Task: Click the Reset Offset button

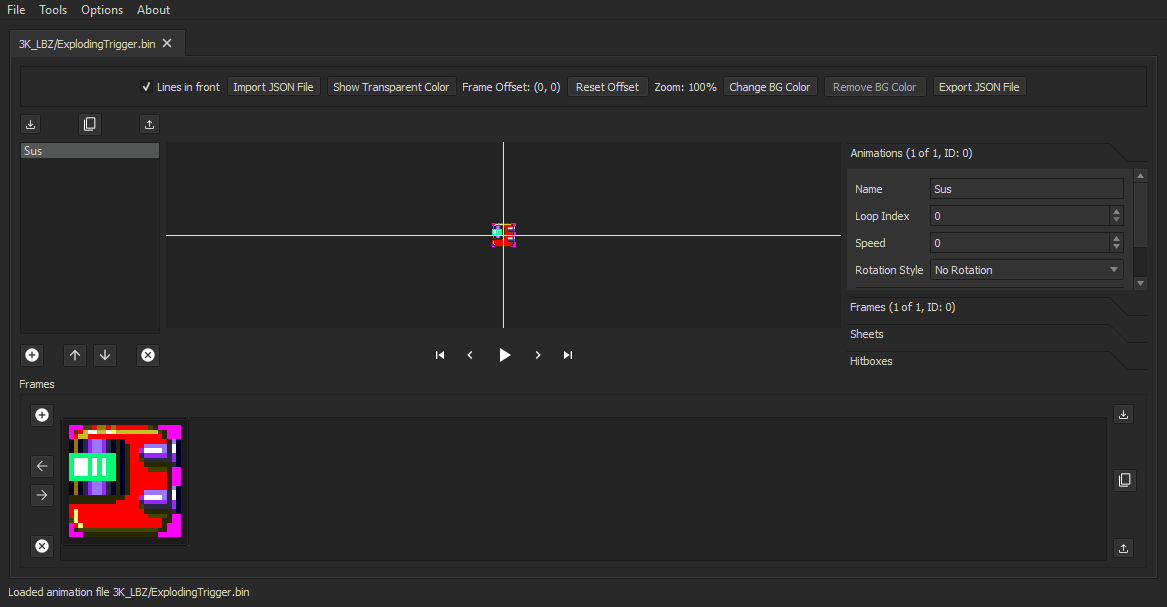Action: pos(607,86)
